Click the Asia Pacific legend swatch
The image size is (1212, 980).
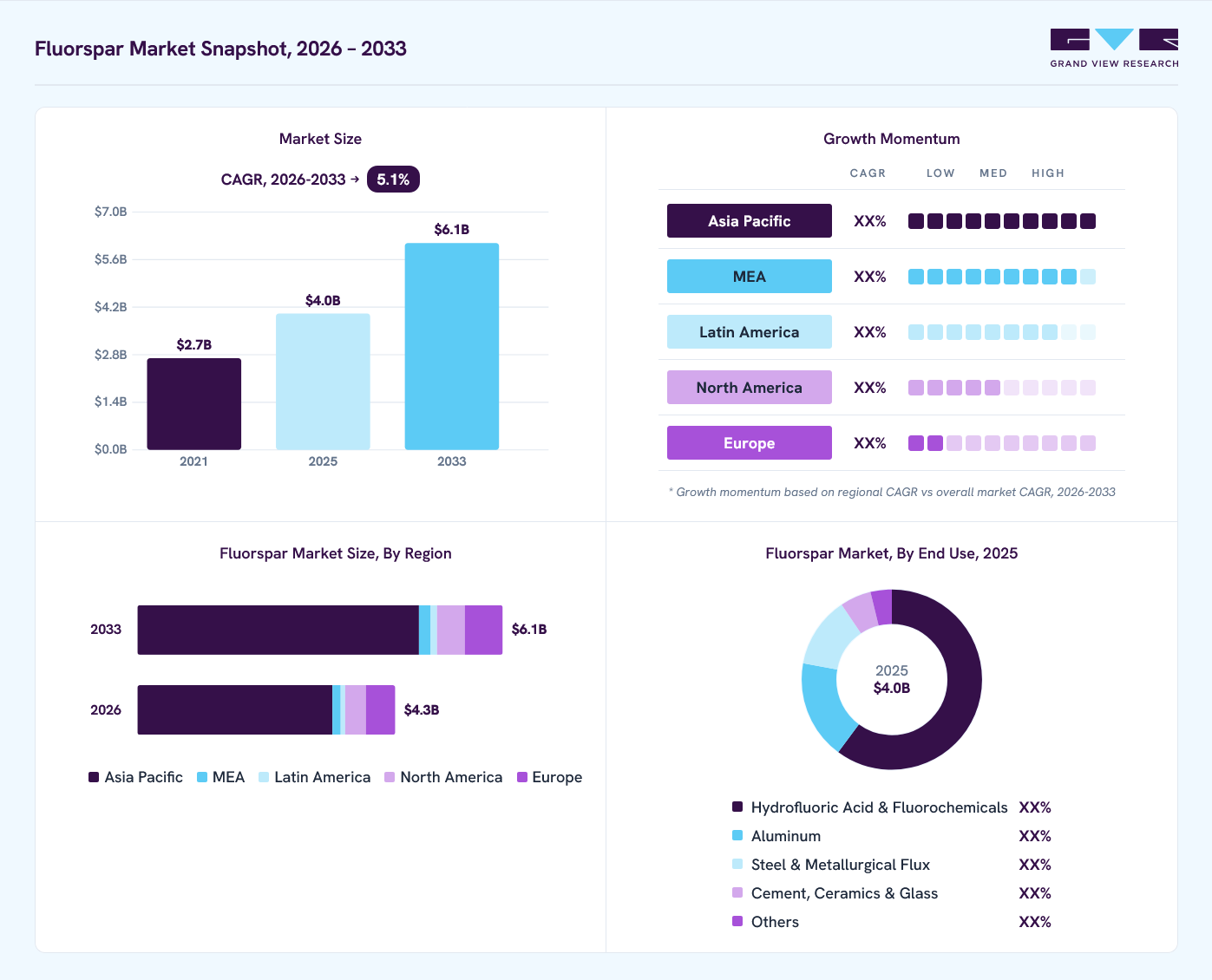pyautogui.click(x=94, y=777)
